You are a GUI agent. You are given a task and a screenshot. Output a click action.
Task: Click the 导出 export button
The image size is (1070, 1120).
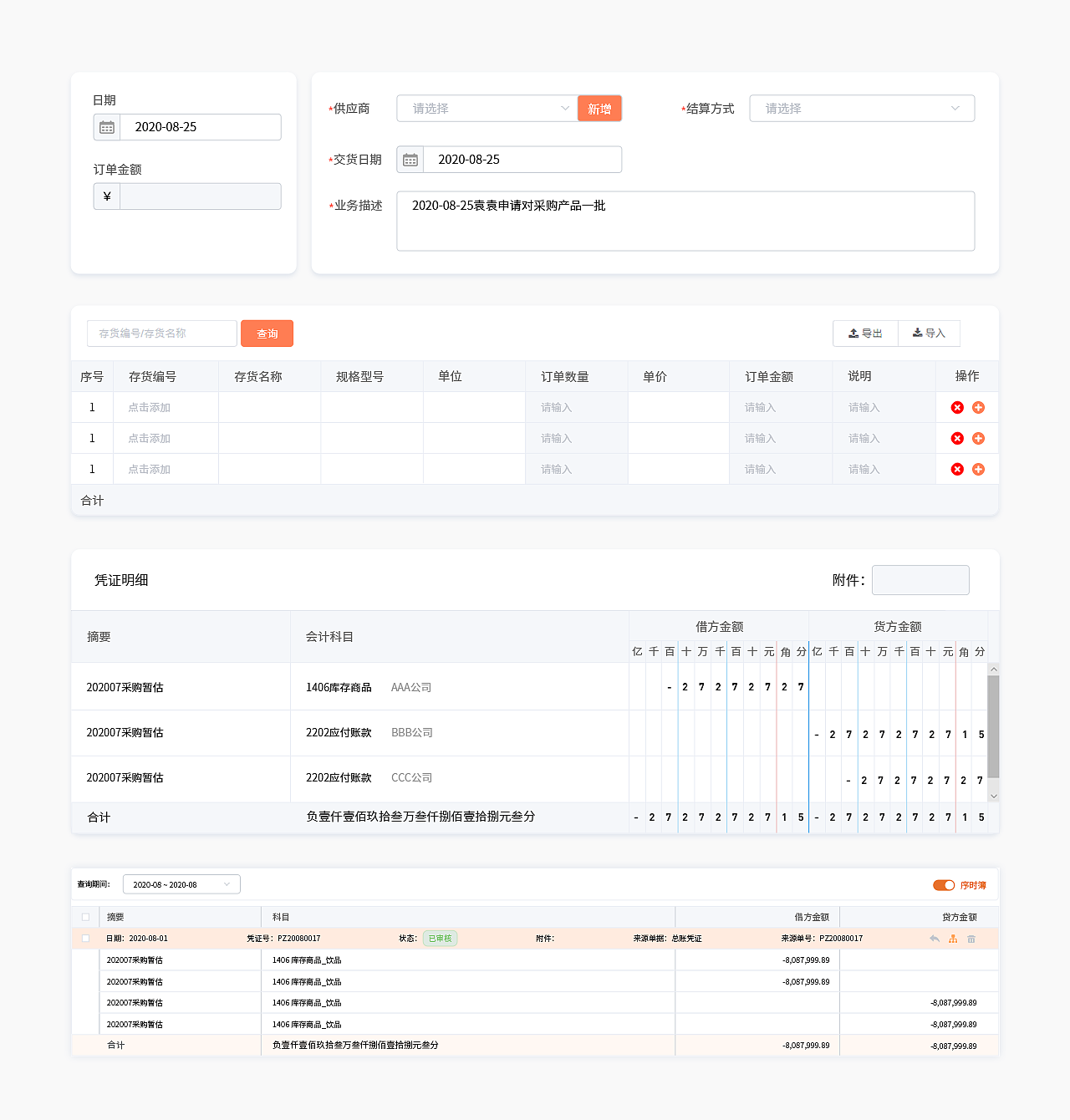coord(866,333)
